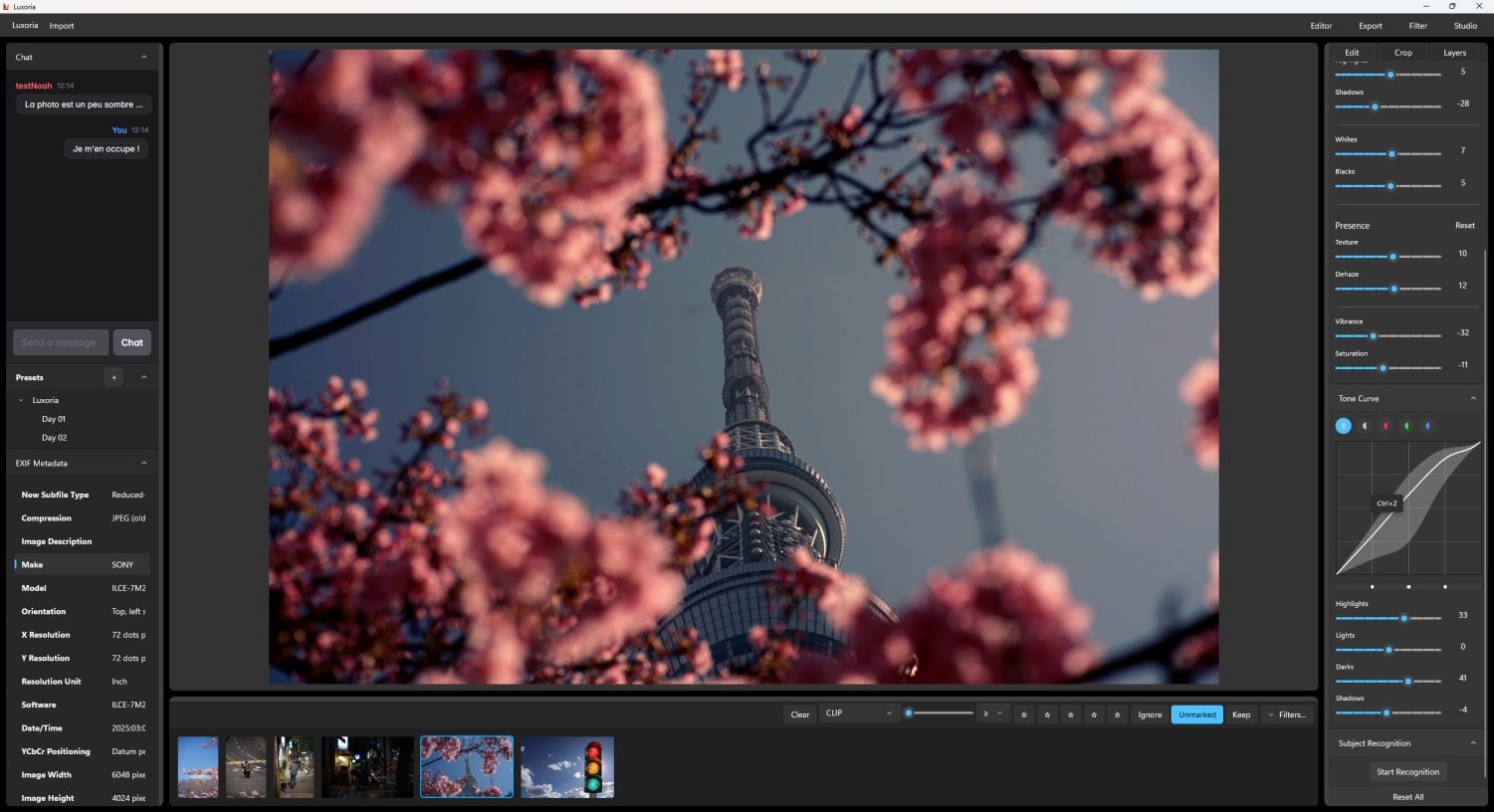Switch to the Crop tab
The height and width of the screenshot is (812, 1494).
point(1402,53)
